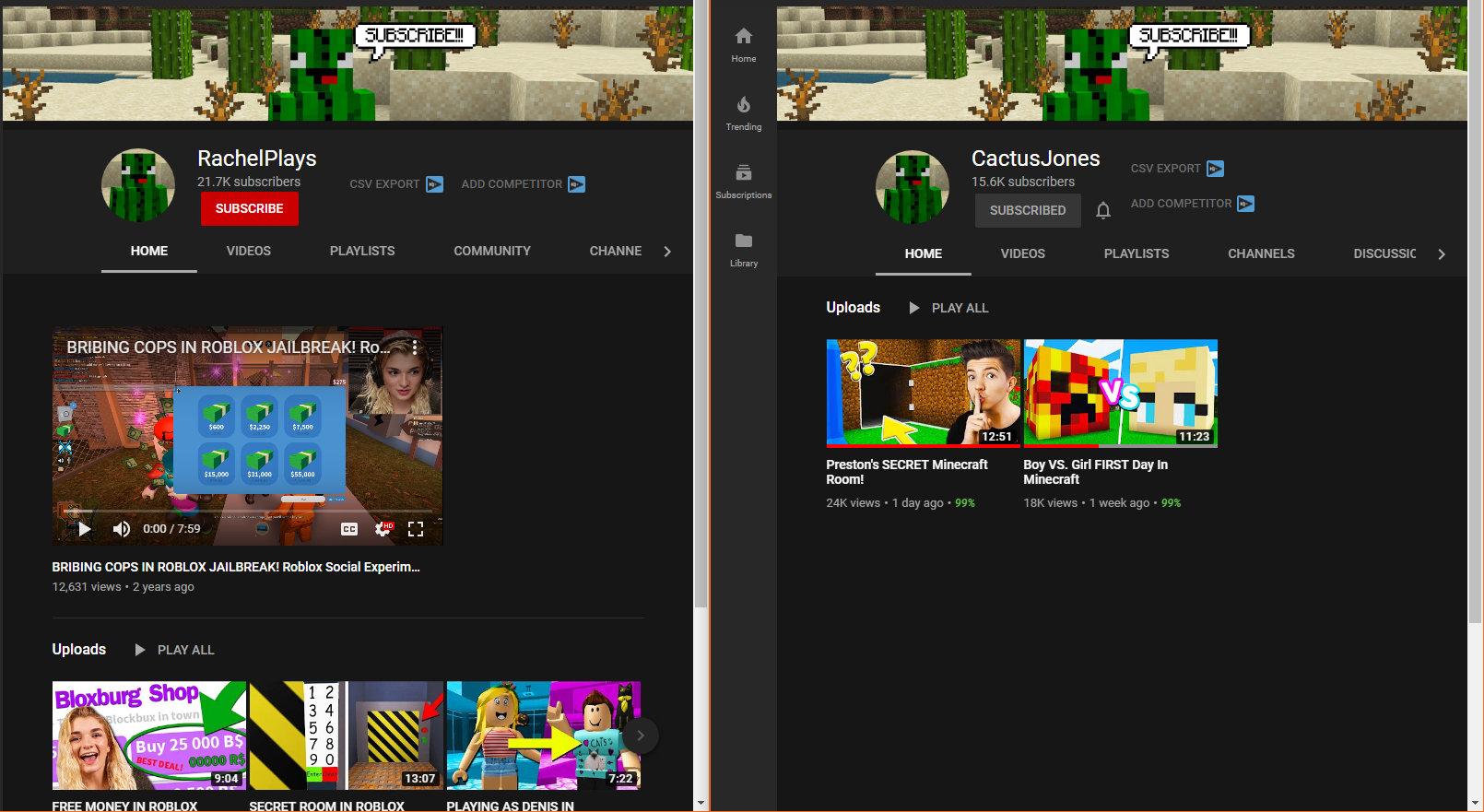Open featured video more options menu
Screen dimensions: 1484x812
click(415, 347)
